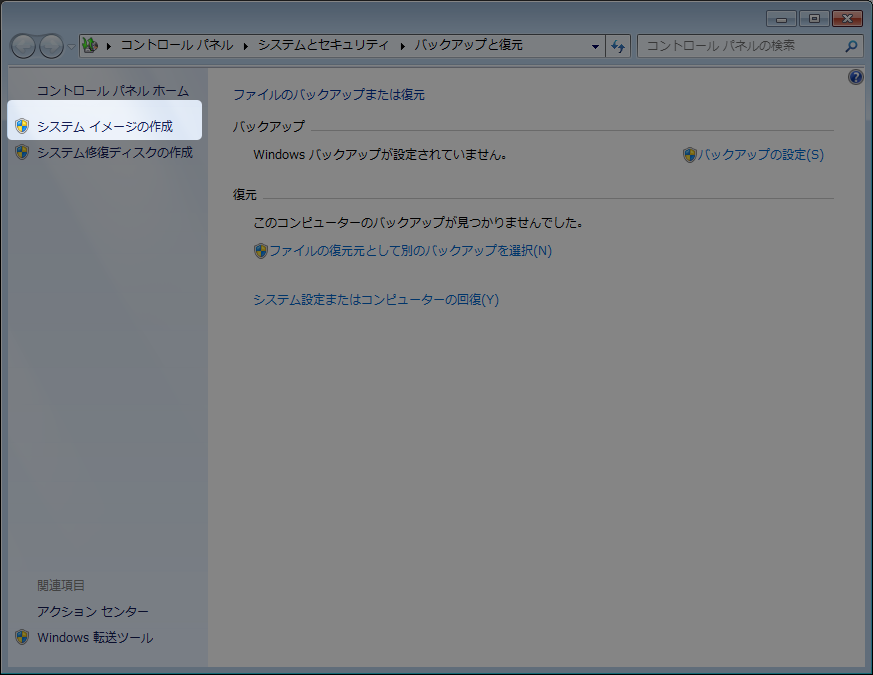
Task: Open システム設定またはコンピューターの回復(Y) link
Action: (376, 300)
